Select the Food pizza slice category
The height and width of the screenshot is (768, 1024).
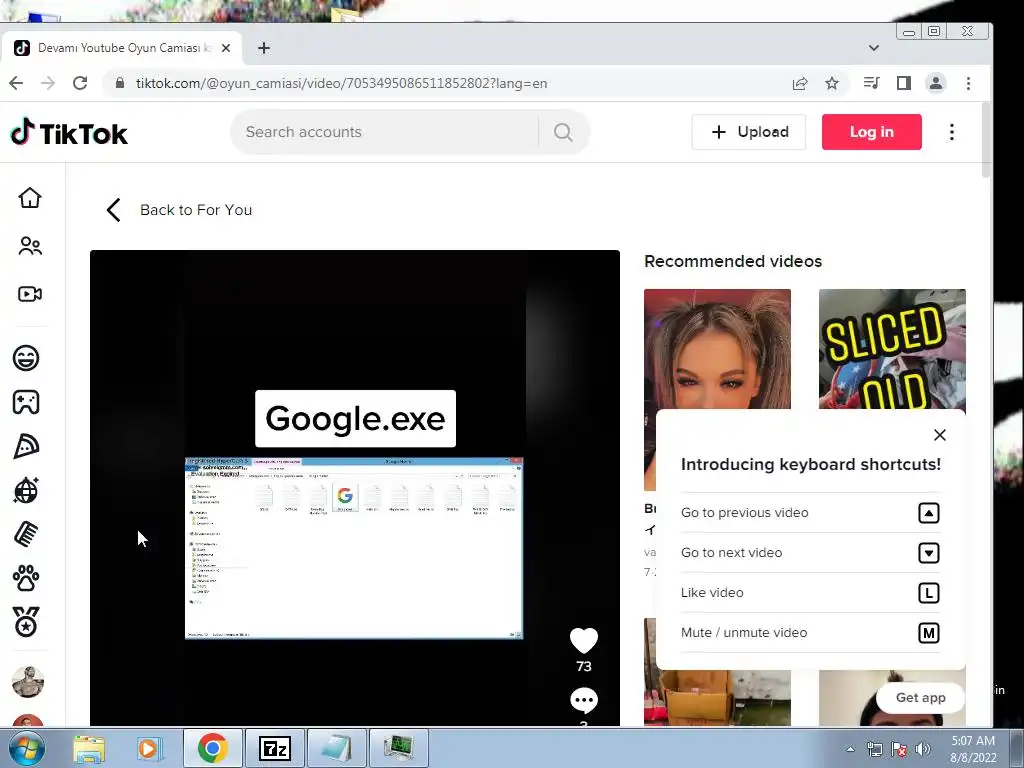(x=26, y=447)
